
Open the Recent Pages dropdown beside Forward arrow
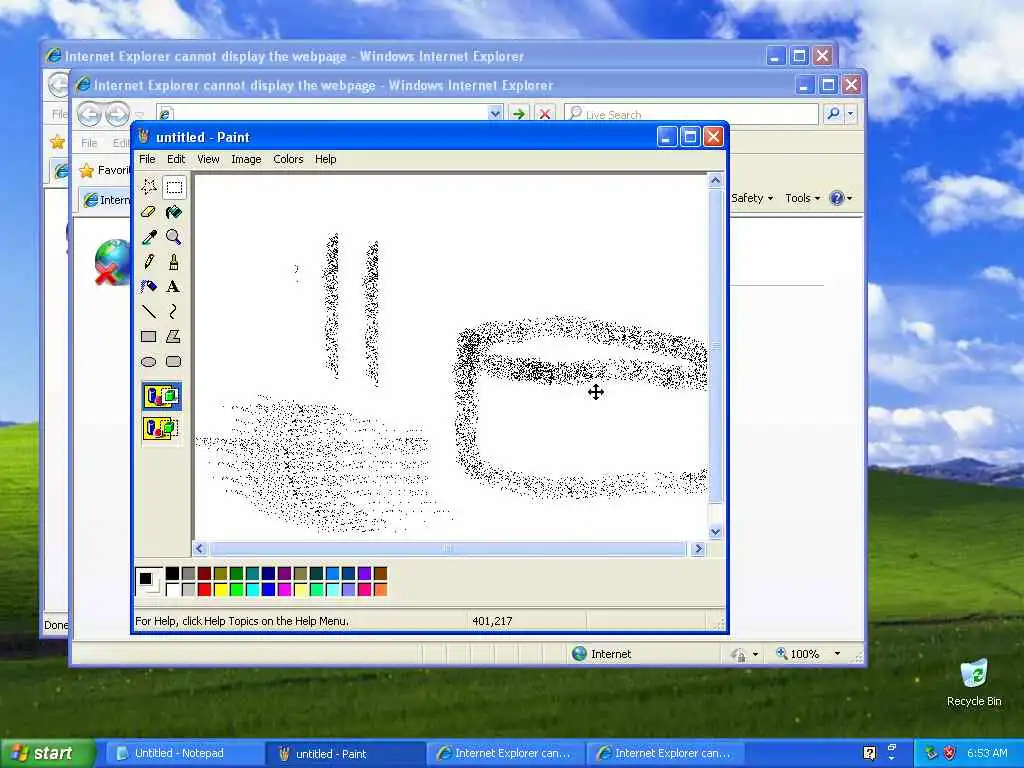(x=138, y=114)
